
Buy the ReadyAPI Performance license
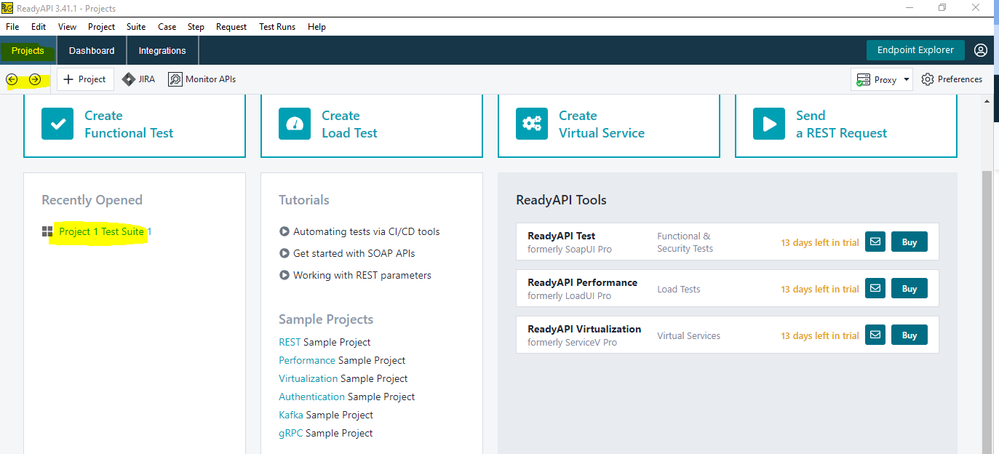point(909,288)
